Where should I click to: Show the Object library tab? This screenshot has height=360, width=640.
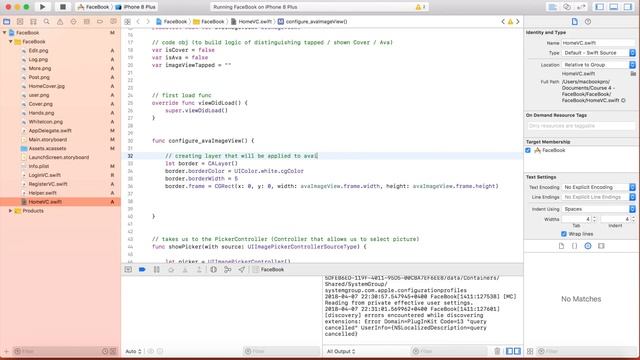tap(588, 246)
